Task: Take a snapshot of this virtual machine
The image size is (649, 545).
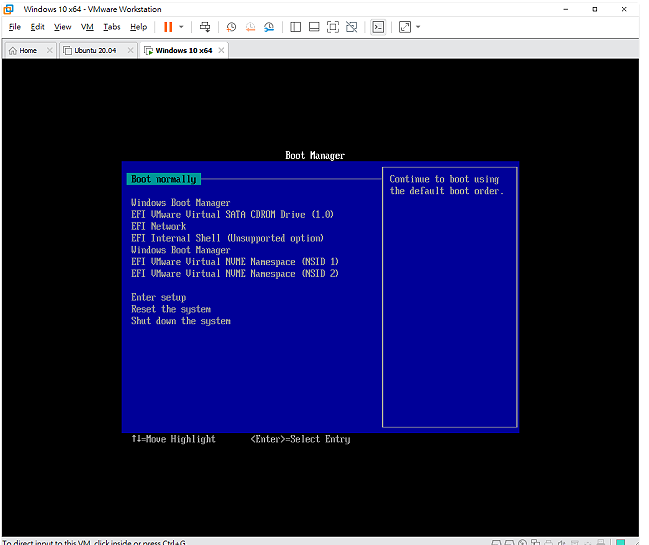Action: tap(231, 27)
